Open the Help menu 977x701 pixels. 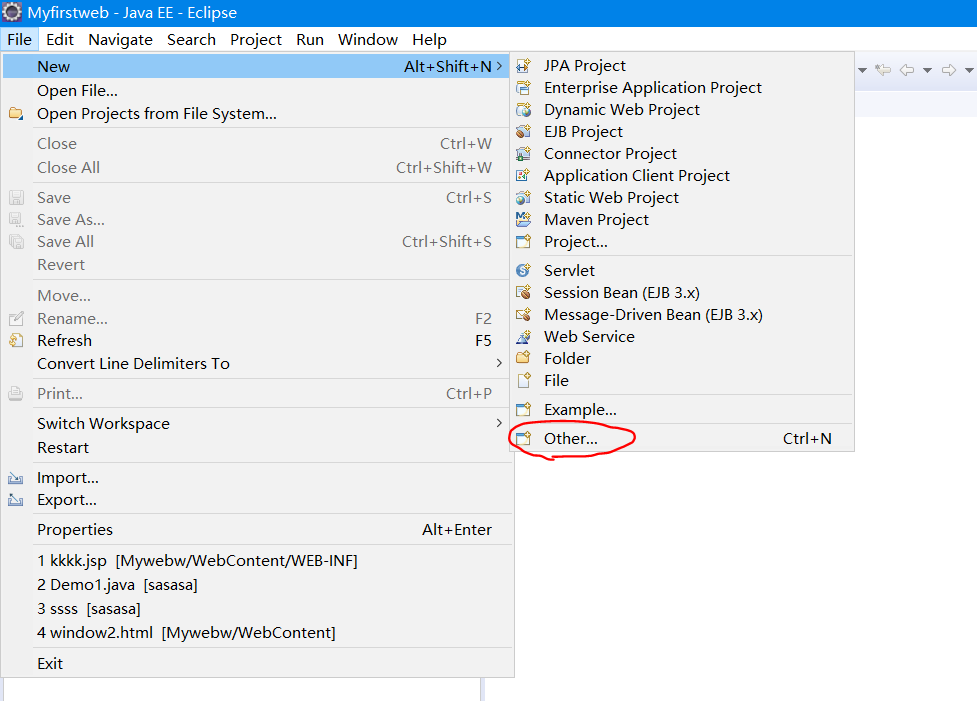click(x=429, y=39)
